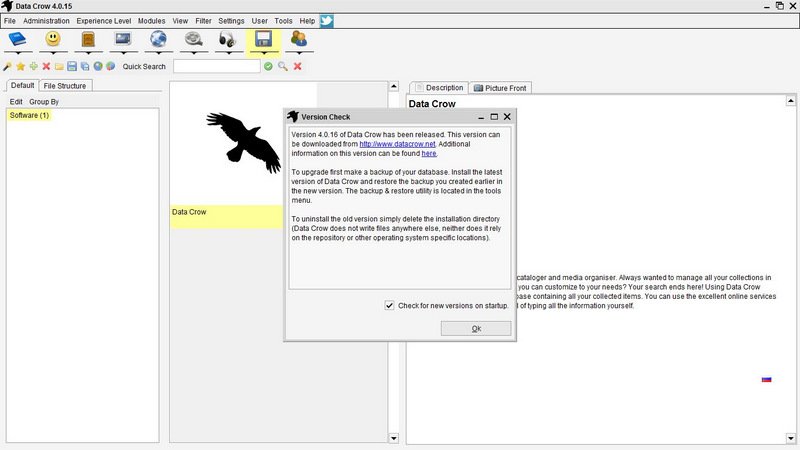Image resolution: width=800 pixels, height=450 pixels.
Task: Expand dropdown arrow under film reel module
Action: pyautogui.click(x=193, y=52)
